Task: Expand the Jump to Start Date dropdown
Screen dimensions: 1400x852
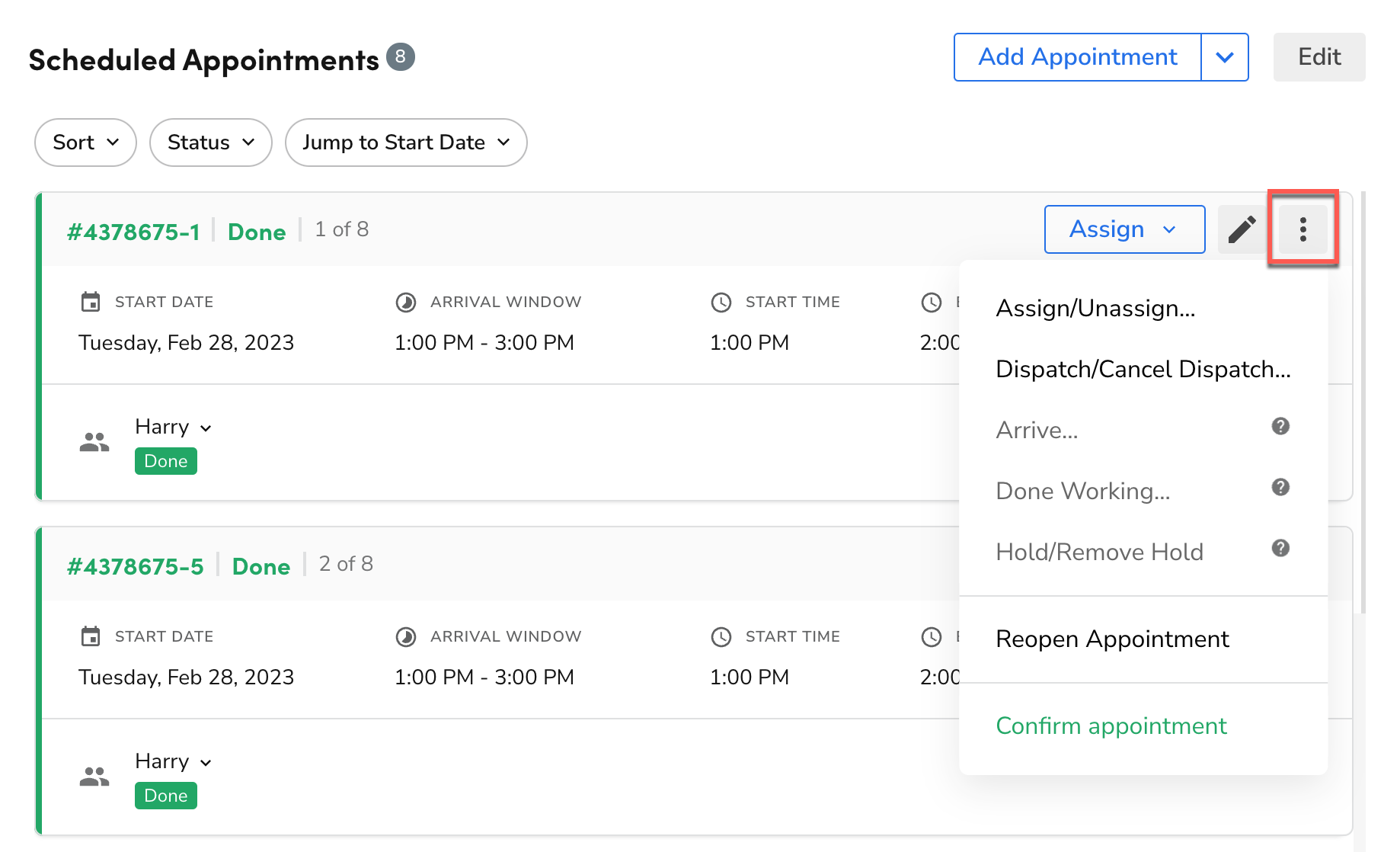Action: pos(406,143)
